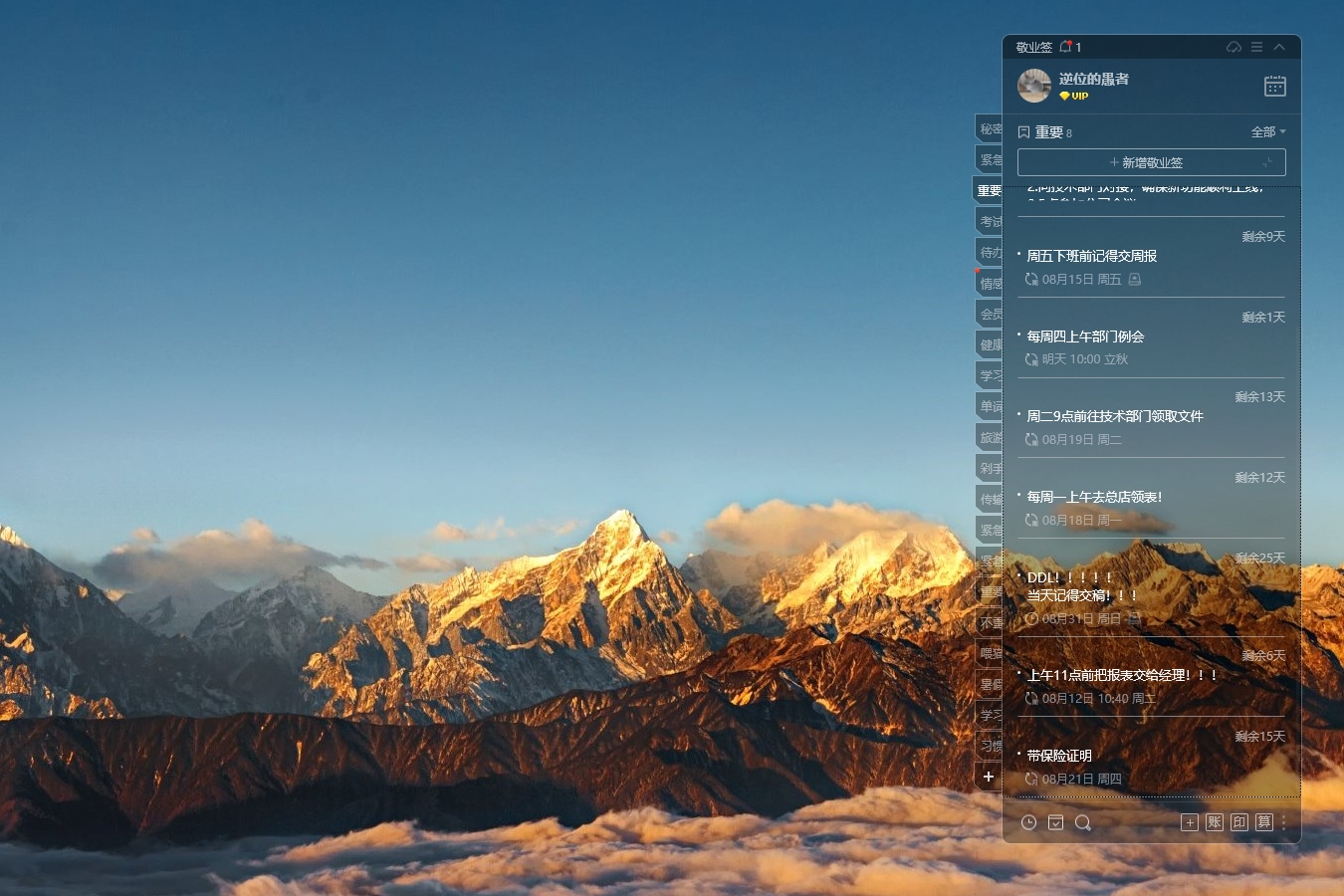Click repeat icon beside 08月18日 周一

1031,521
